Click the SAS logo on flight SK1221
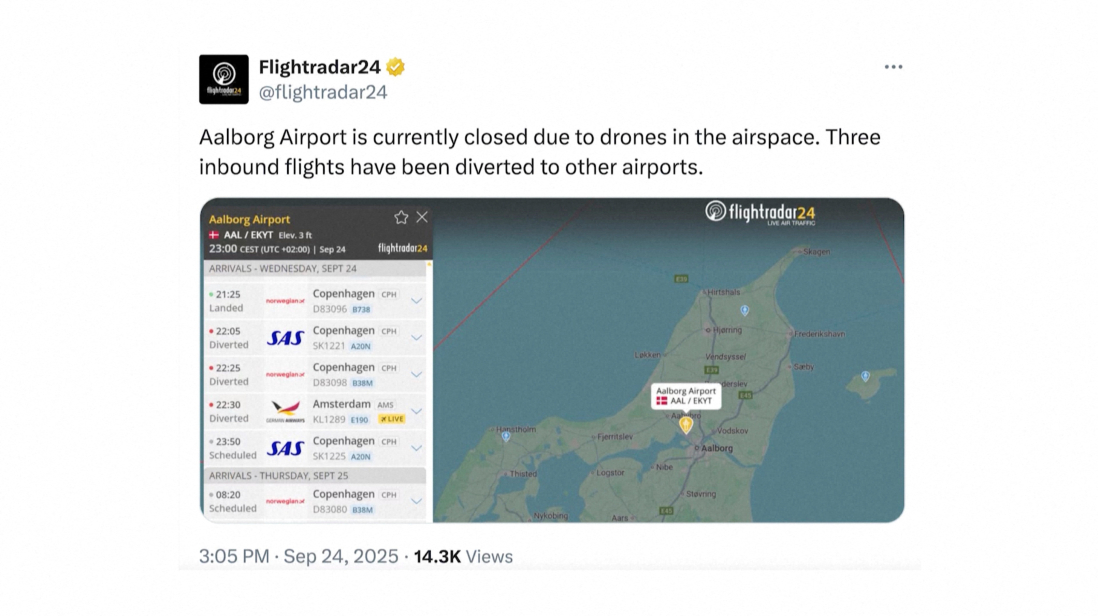The width and height of the screenshot is (1098, 616). pyautogui.click(x=285, y=338)
